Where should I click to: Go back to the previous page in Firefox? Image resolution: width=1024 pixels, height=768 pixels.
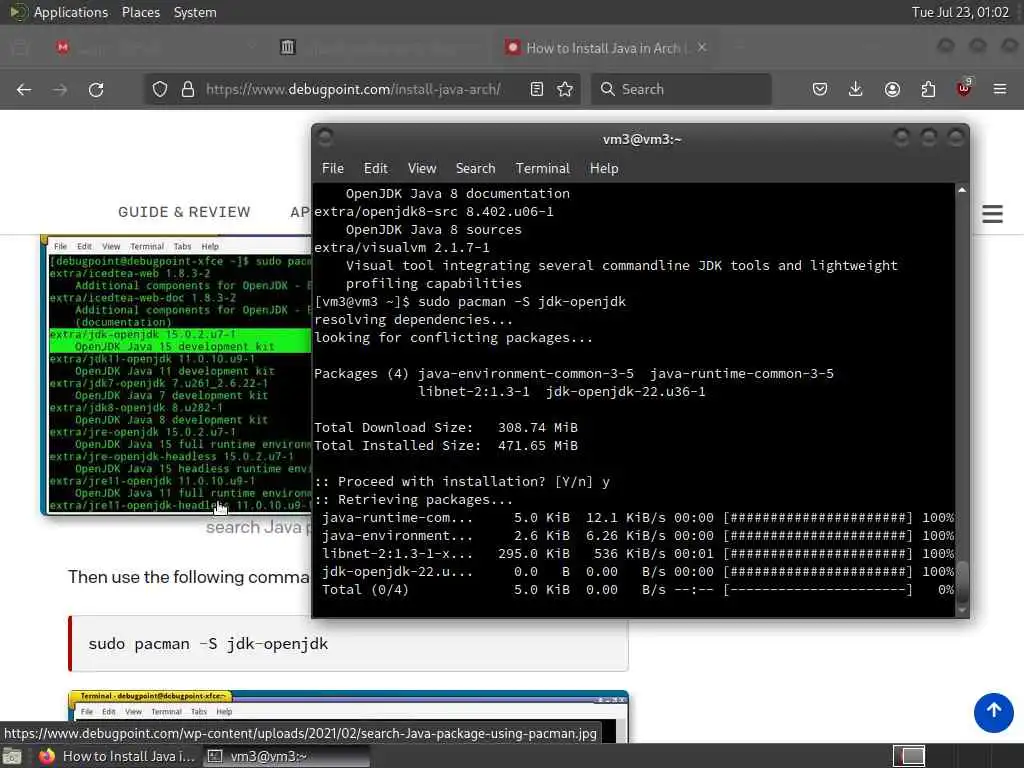pyautogui.click(x=24, y=89)
